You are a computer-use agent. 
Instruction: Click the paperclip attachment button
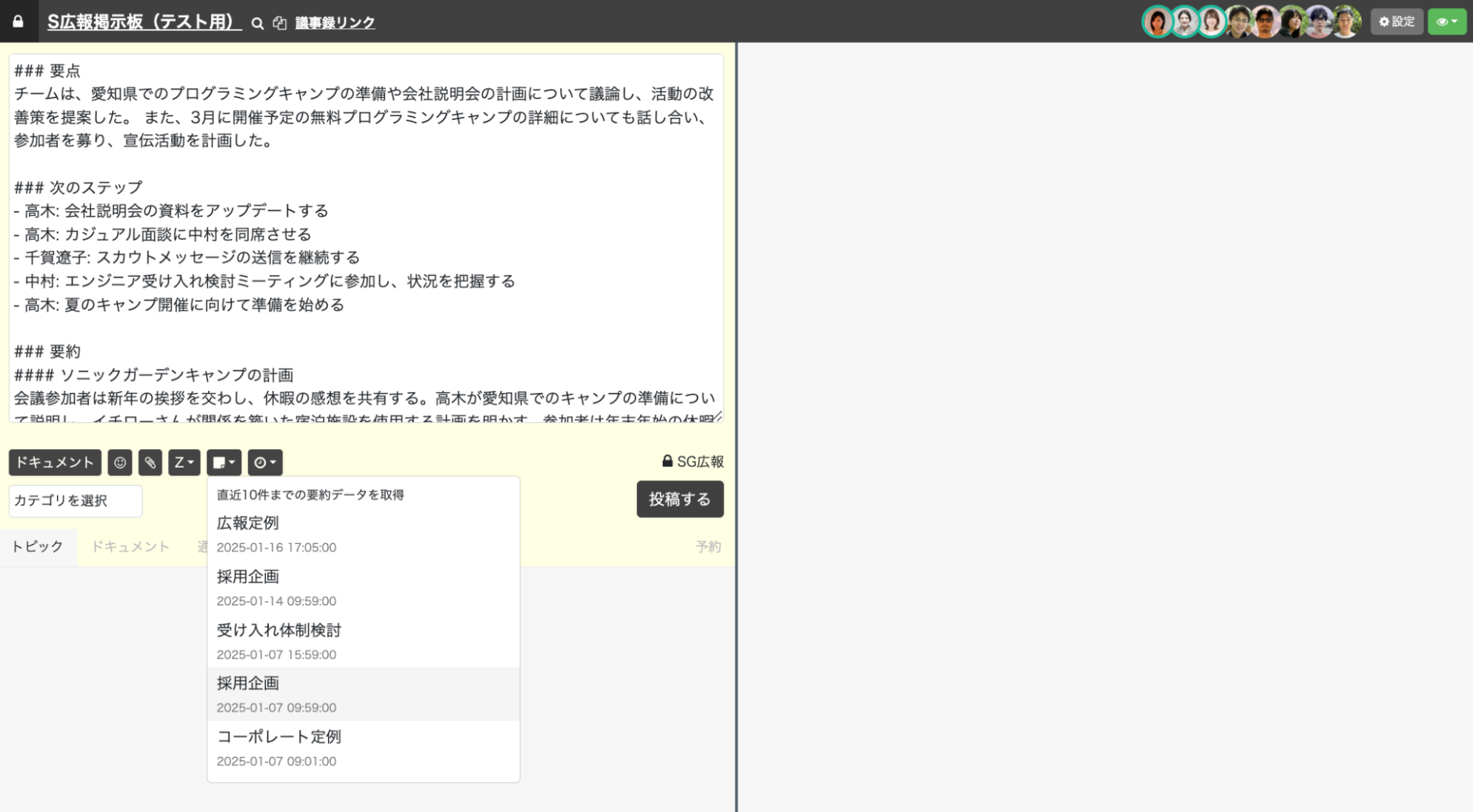click(x=150, y=463)
